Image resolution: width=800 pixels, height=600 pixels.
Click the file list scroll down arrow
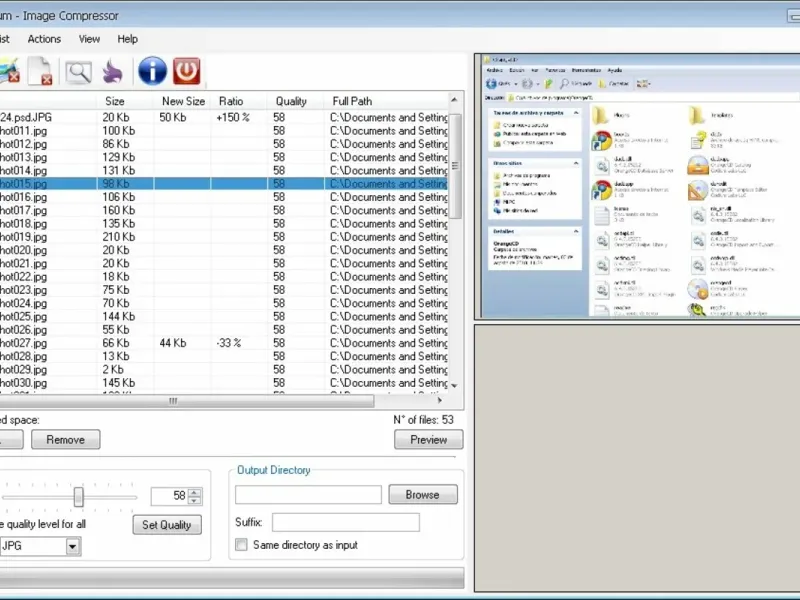click(454, 386)
